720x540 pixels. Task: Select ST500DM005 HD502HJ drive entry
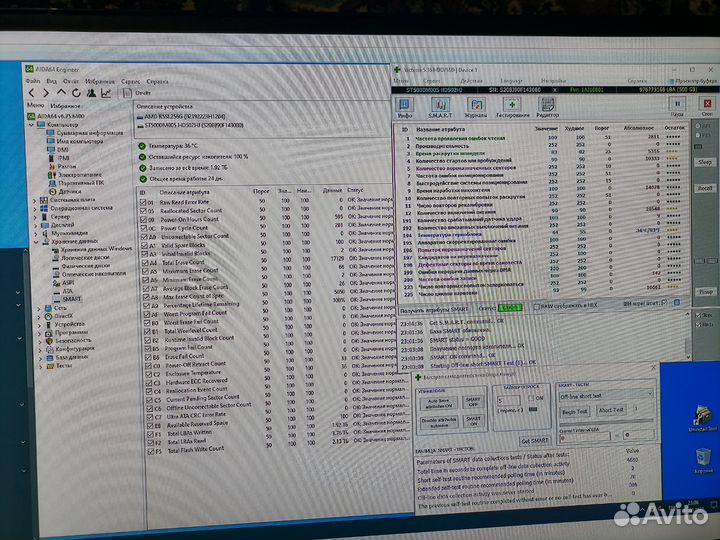tap(190, 125)
